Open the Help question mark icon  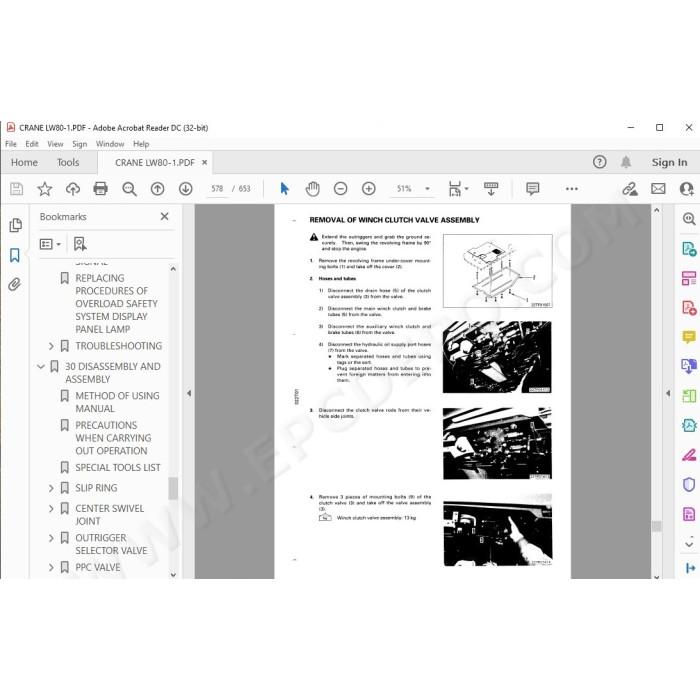600,162
